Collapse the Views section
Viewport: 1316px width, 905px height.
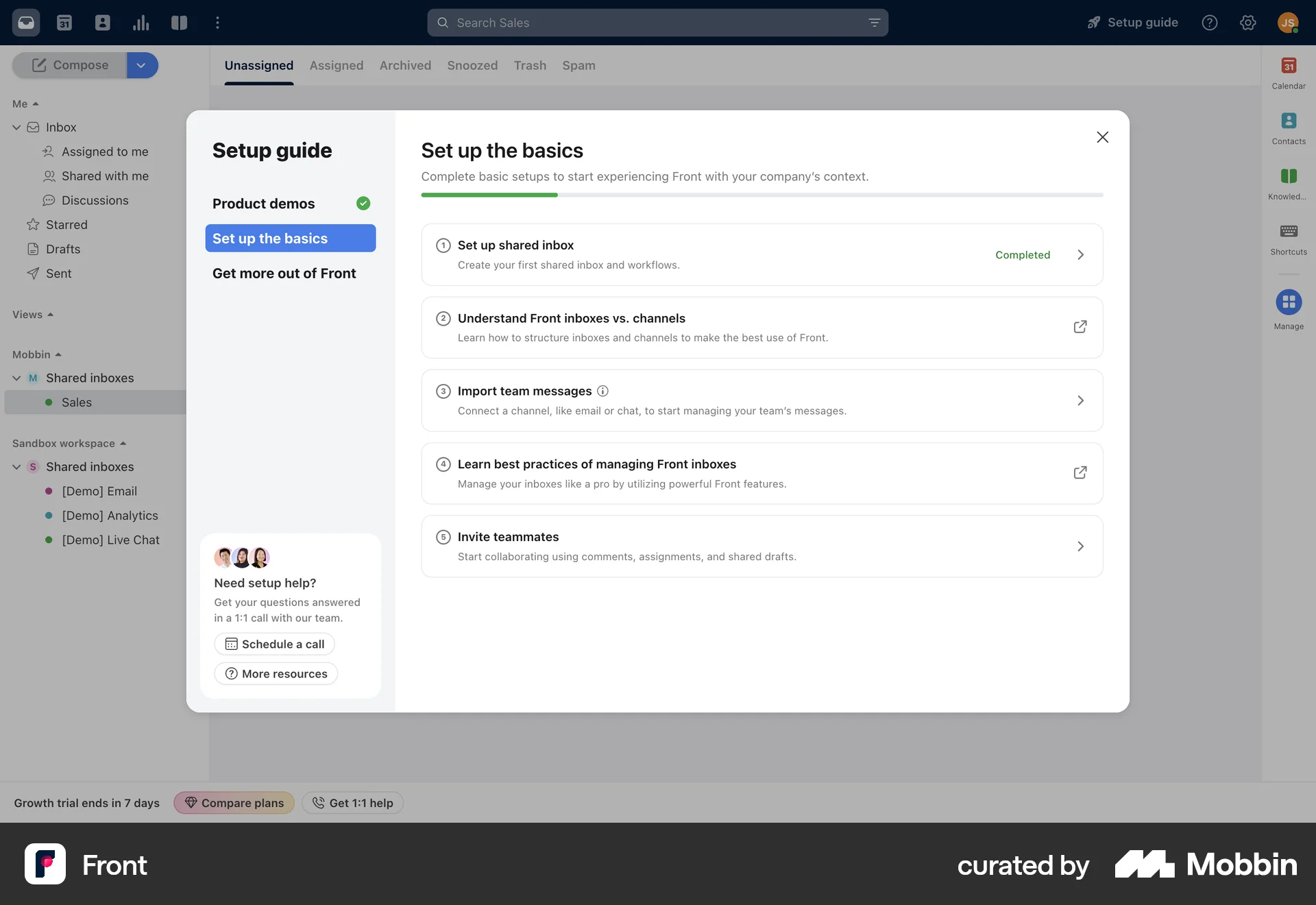[x=50, y=314]
